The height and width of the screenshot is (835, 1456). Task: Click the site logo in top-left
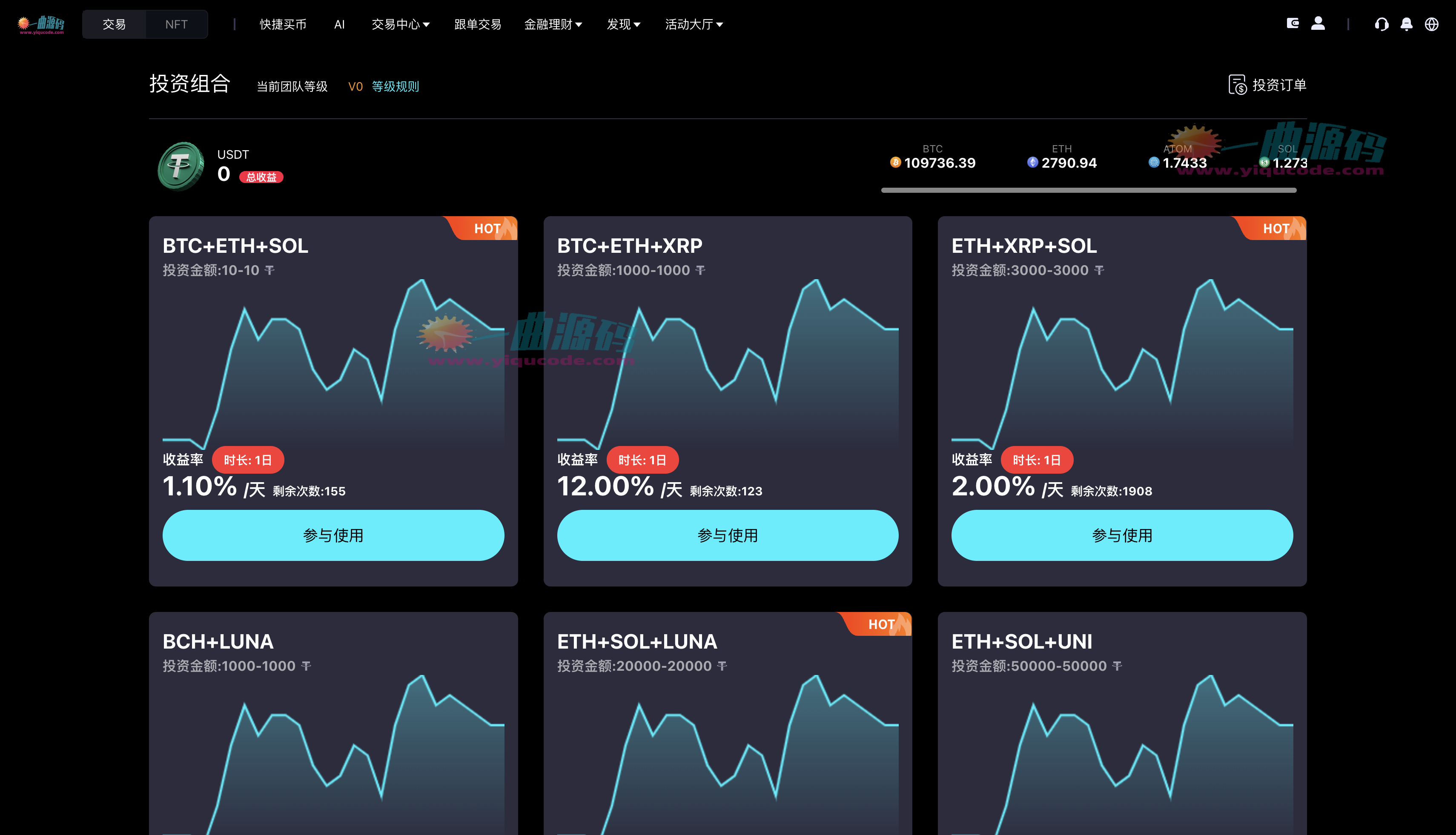41,24
